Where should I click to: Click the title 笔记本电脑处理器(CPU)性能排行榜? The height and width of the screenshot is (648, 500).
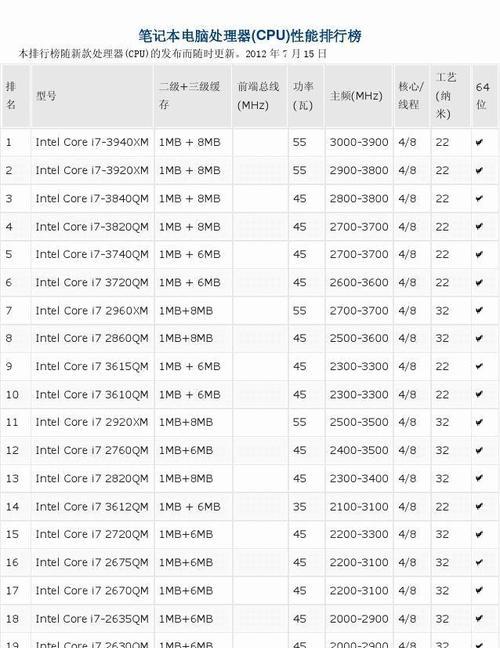[x=250, y=36]
